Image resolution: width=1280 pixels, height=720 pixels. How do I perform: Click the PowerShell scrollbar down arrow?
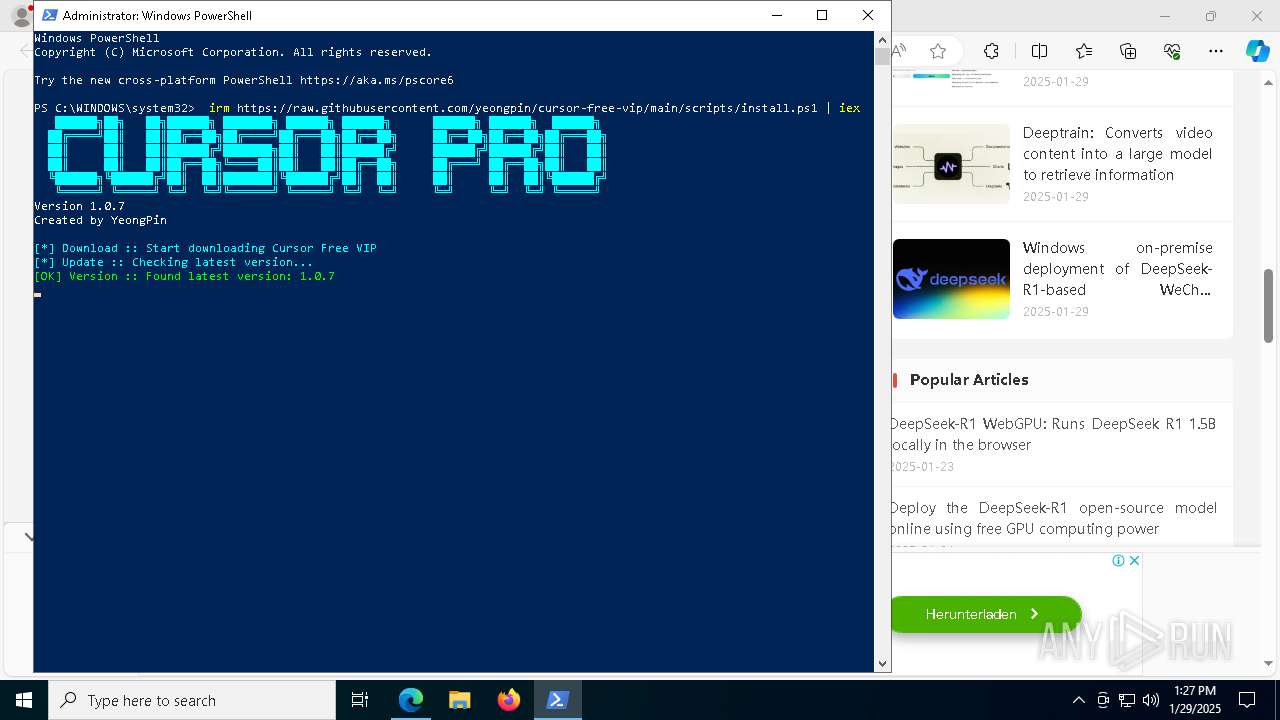(882, 663)
